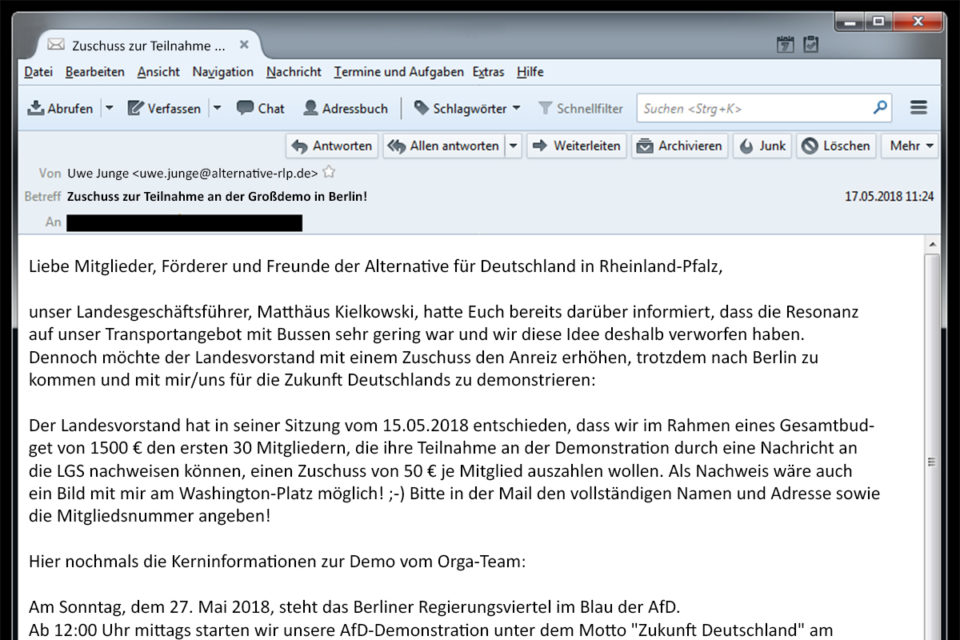Open the Chat toolbar button
This screenshot has height=640, width=960.
(x=261, y=108)
